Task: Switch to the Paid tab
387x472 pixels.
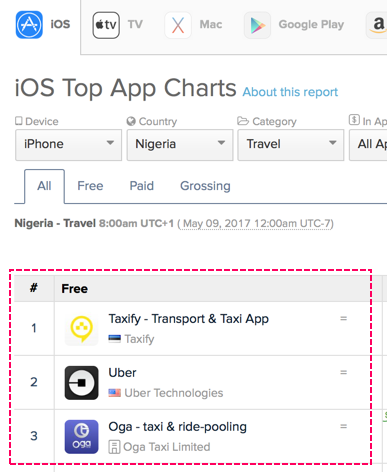Action: [x=142, y=186]
